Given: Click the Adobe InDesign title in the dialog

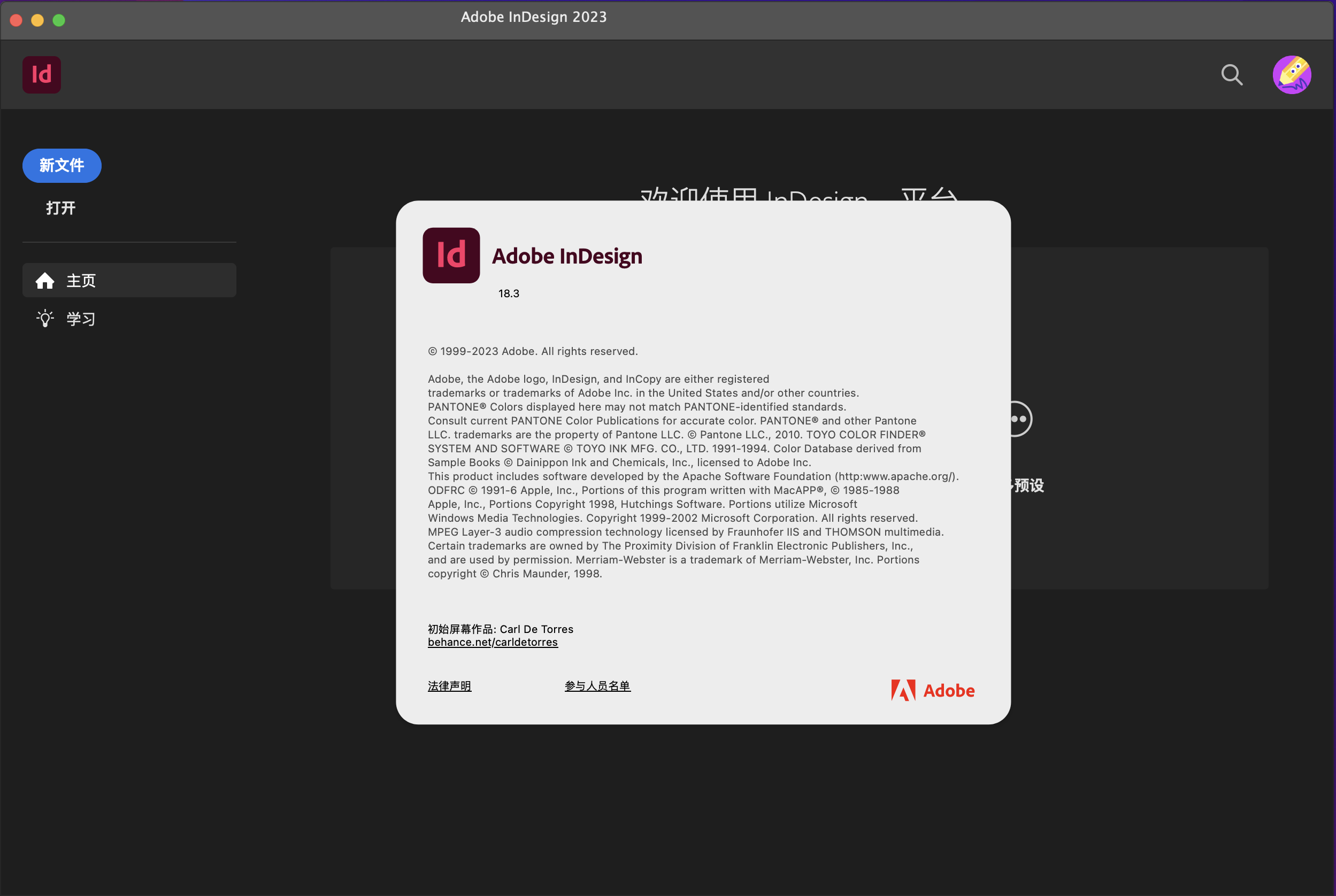Looking at the screenshot, I should [x=566, y=256].
